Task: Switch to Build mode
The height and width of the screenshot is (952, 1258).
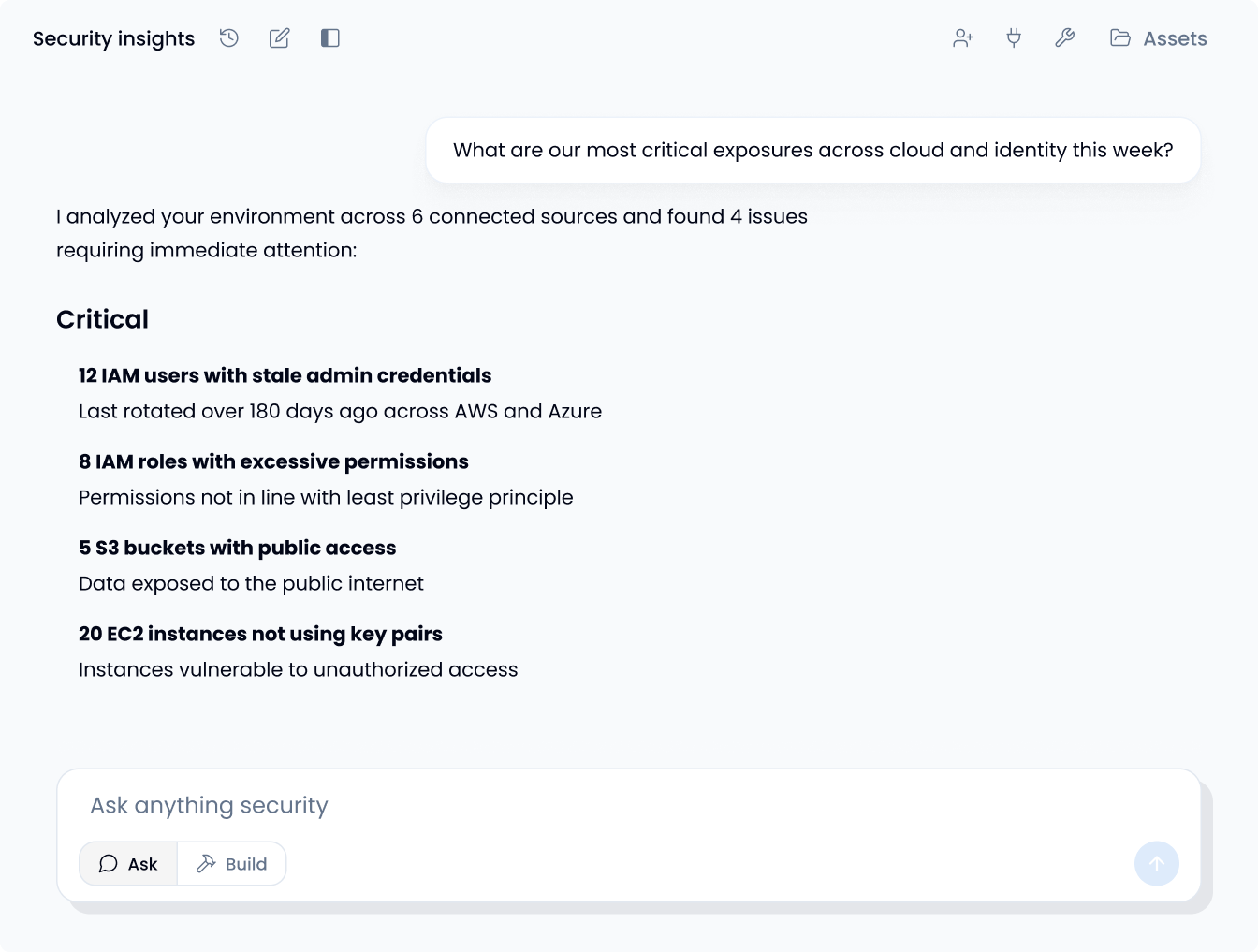Action: click(232, 864)
